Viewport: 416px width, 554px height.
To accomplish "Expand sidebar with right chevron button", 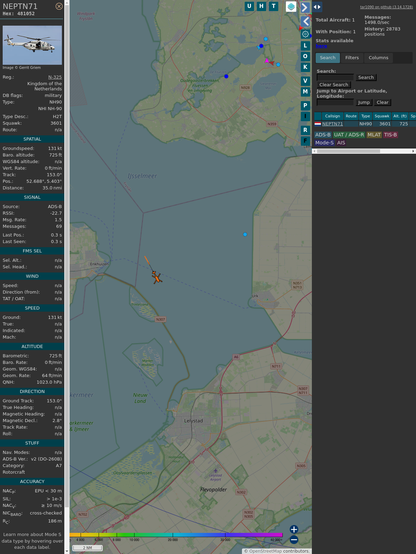I will (305, 7).
